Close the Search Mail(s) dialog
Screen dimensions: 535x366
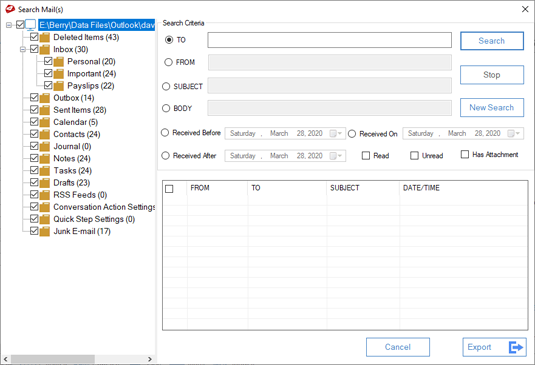525,9
